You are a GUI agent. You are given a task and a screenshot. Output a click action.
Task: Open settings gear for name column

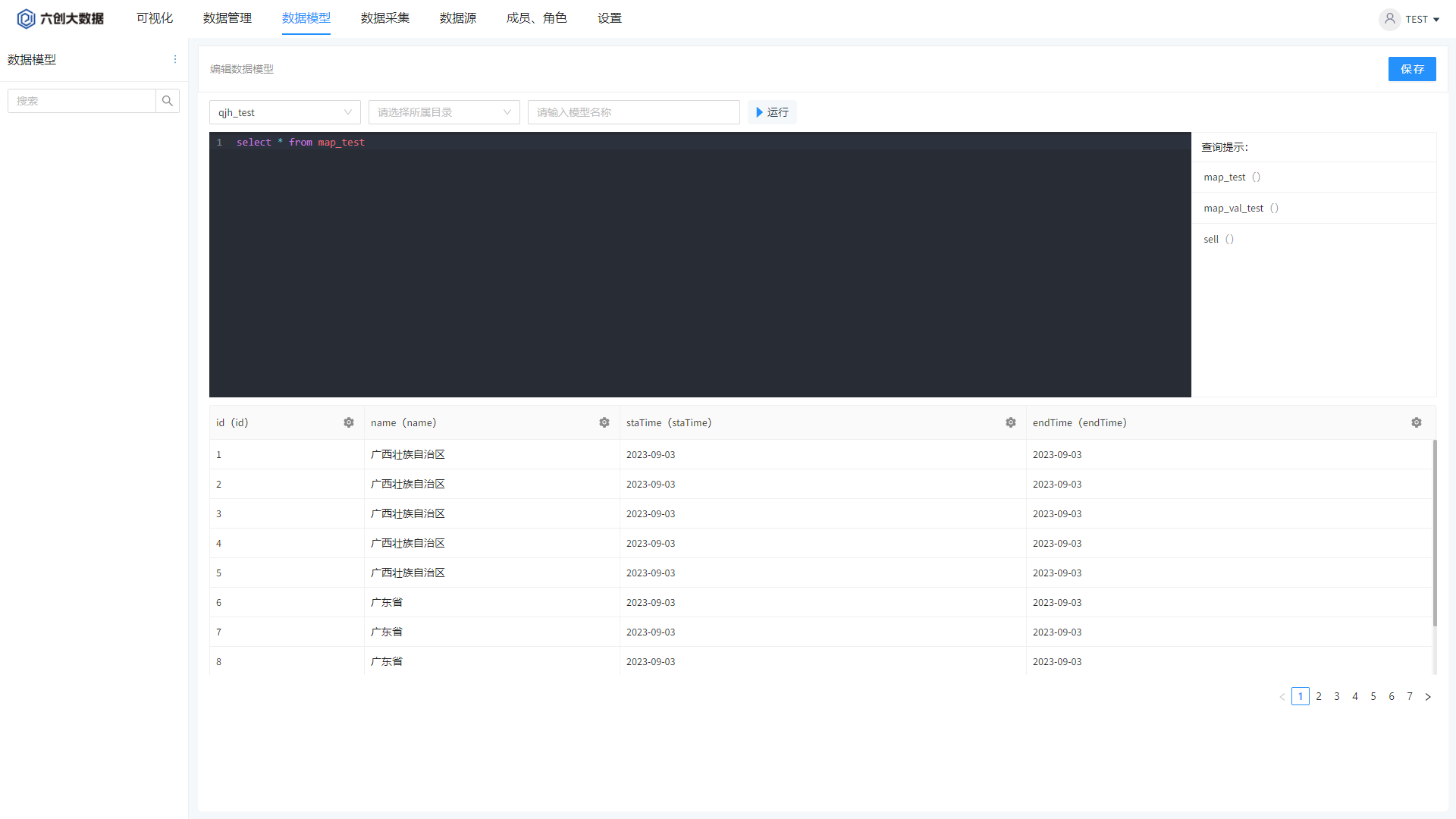(x=604, y=422)
